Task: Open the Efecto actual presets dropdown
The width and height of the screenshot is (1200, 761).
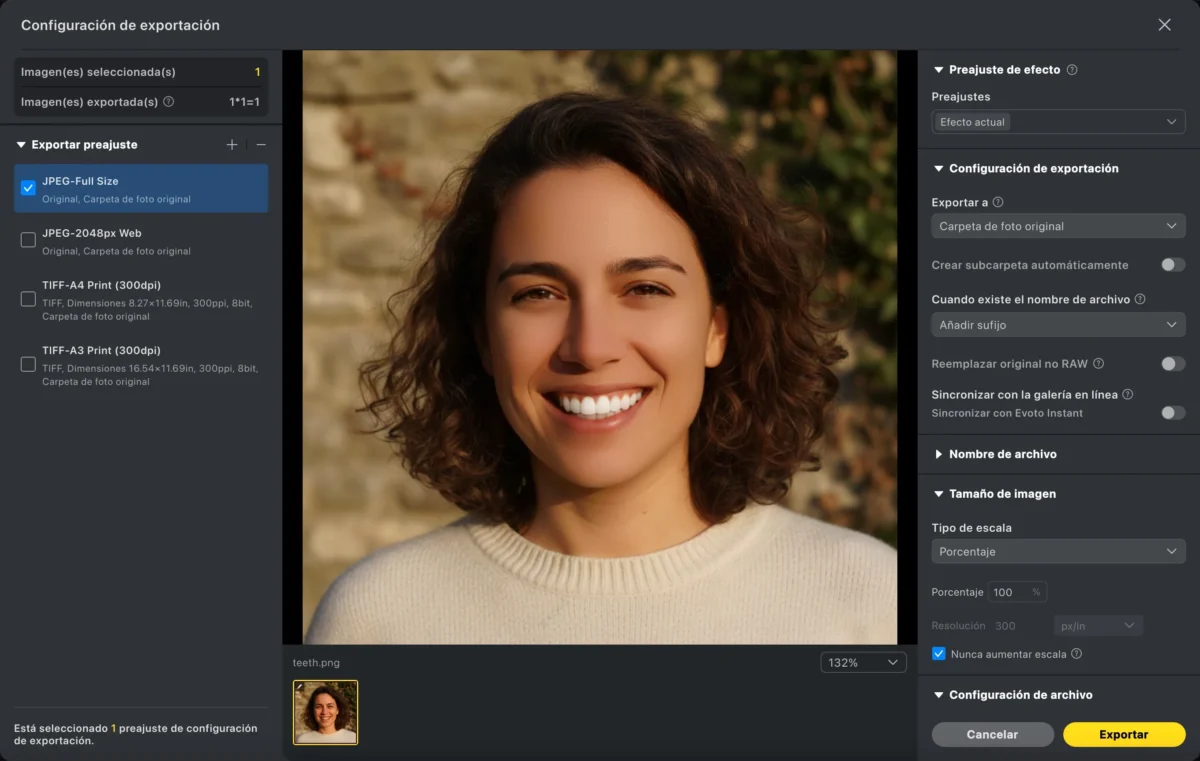Action: [x=1058, y=122]
